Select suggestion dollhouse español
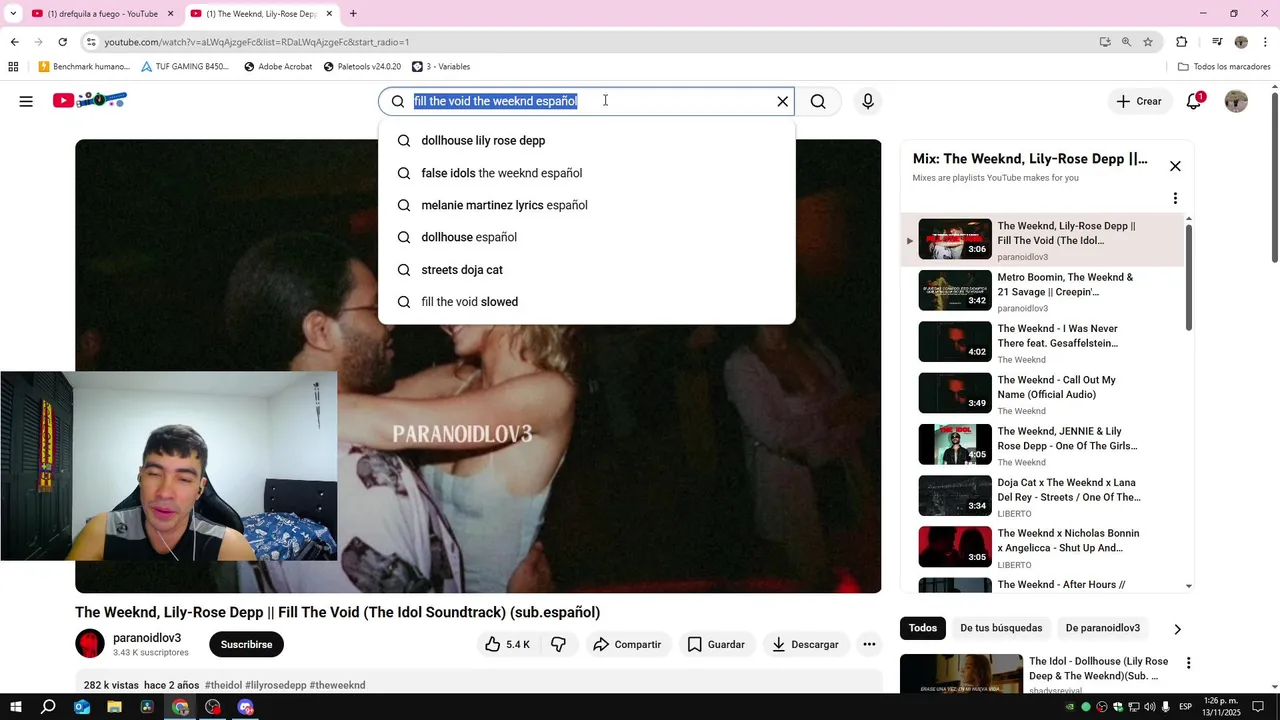The width and height of the screenshot is (1280, 720). click(587, 237)
